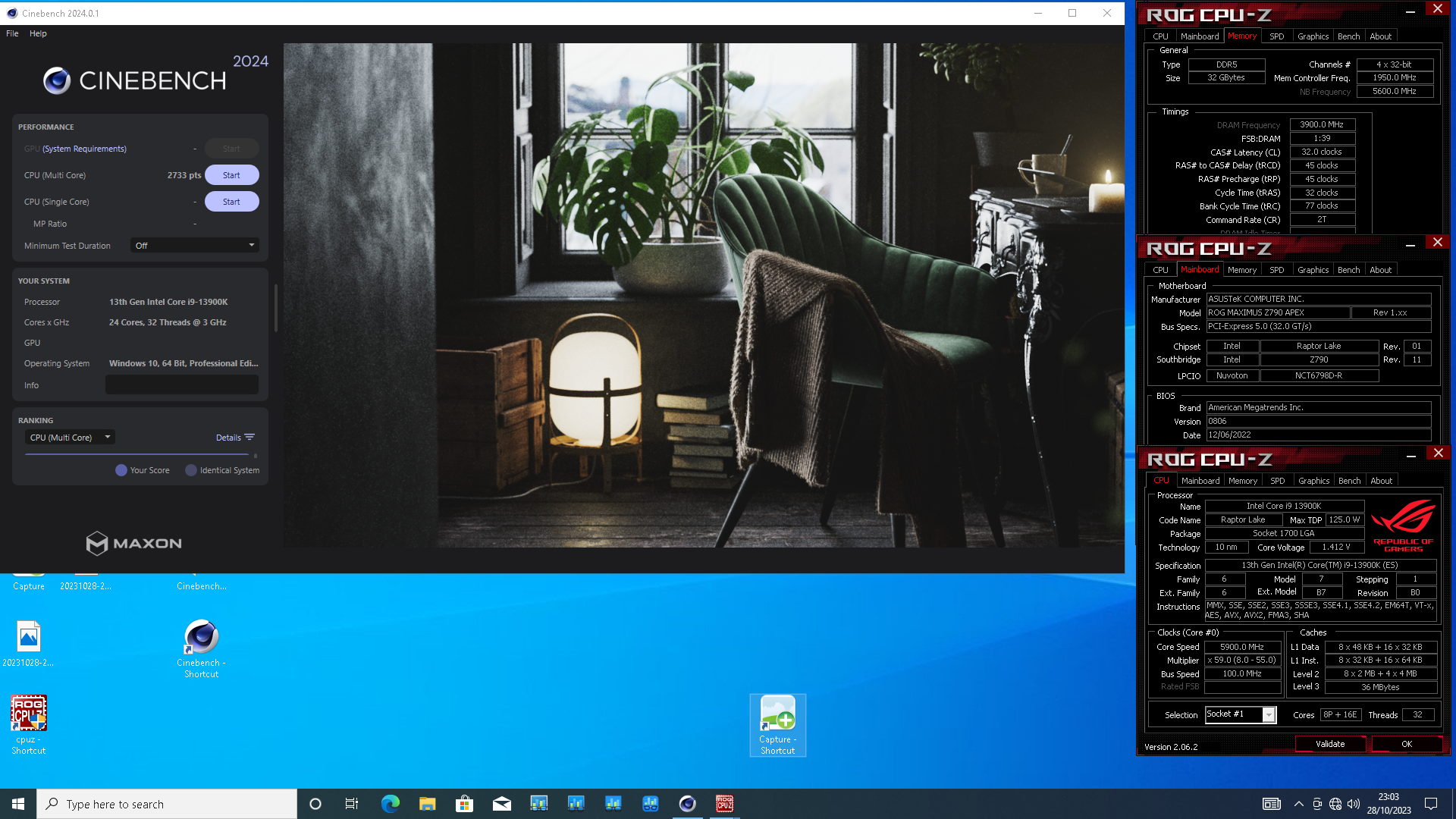Open Bench tab in bottom CPU-Z window
1456x819 pixels.
coord(1349,481)
